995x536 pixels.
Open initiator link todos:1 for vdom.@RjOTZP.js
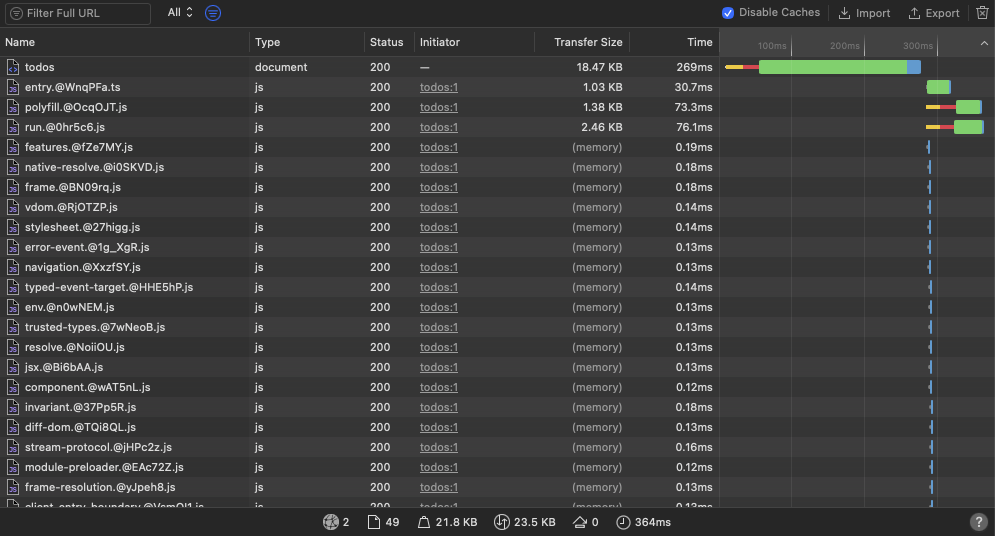[x=438, y=207]
